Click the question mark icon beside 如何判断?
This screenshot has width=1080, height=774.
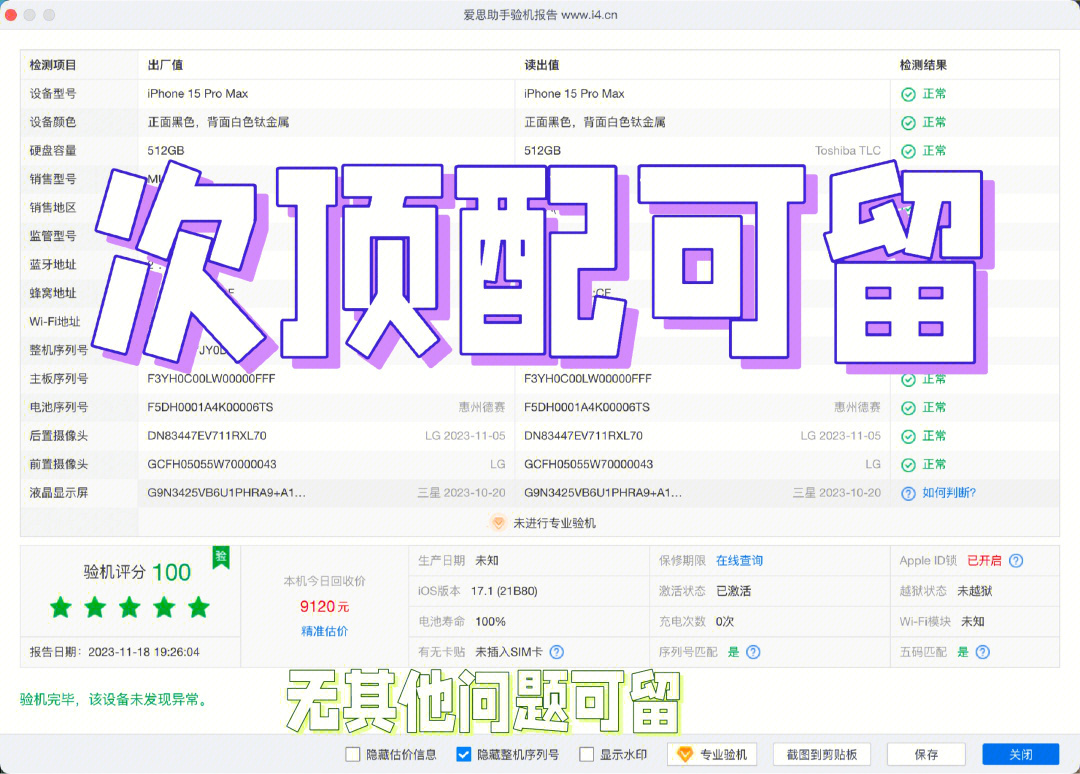[908, 493]
